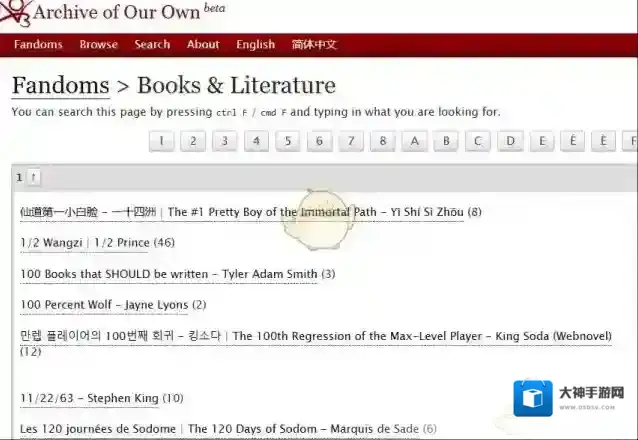This screenshot has height=440, width=638.
Task: Open the Search menu
Action: (152, 44)
